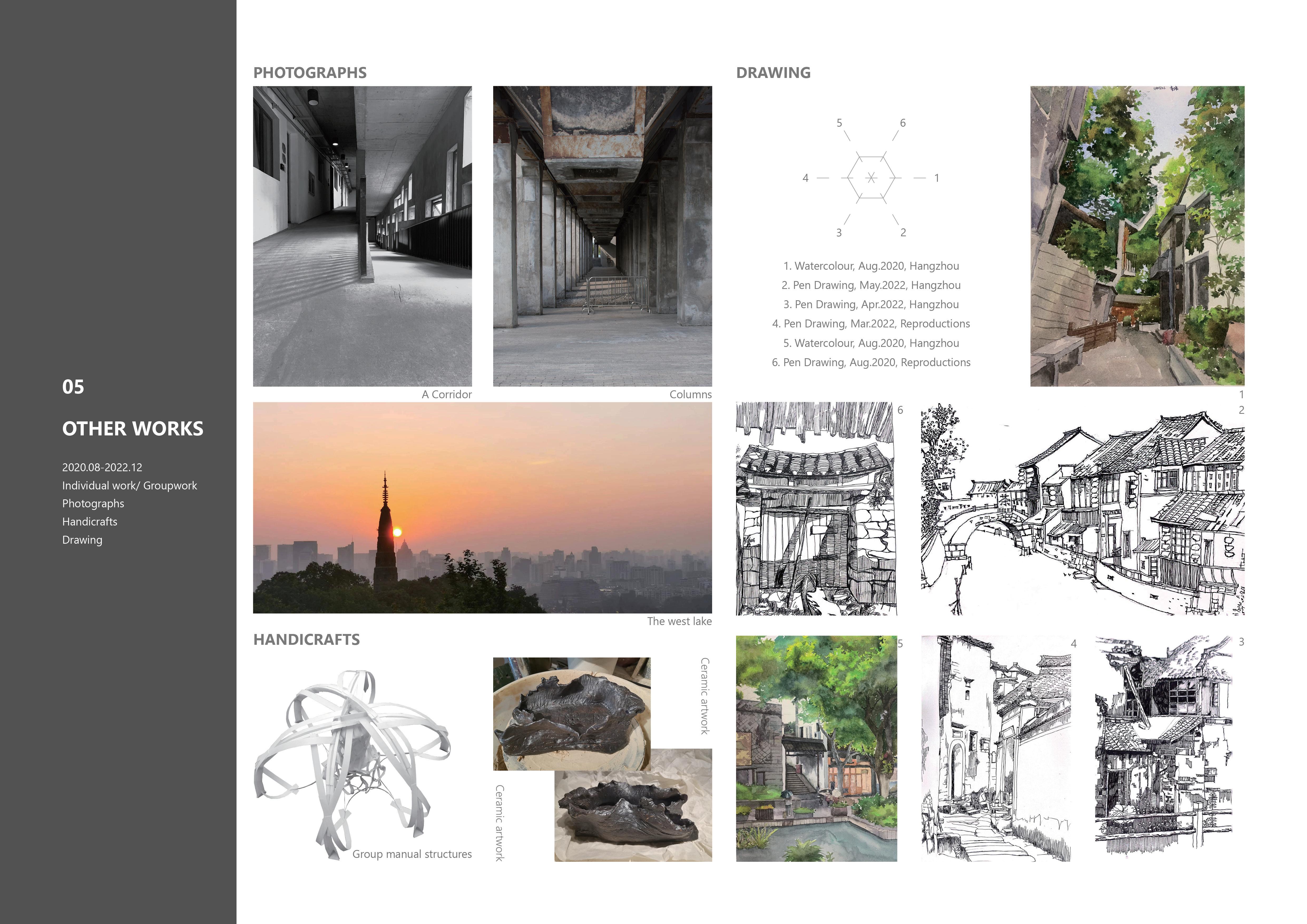
Task: Click the "Group manual structures" caption
Action: point(412,854)
